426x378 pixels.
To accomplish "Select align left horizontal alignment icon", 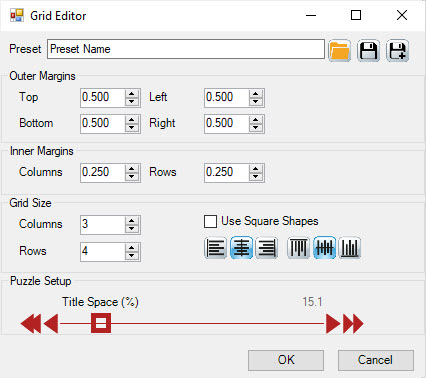I will click(x=215, y=248).
